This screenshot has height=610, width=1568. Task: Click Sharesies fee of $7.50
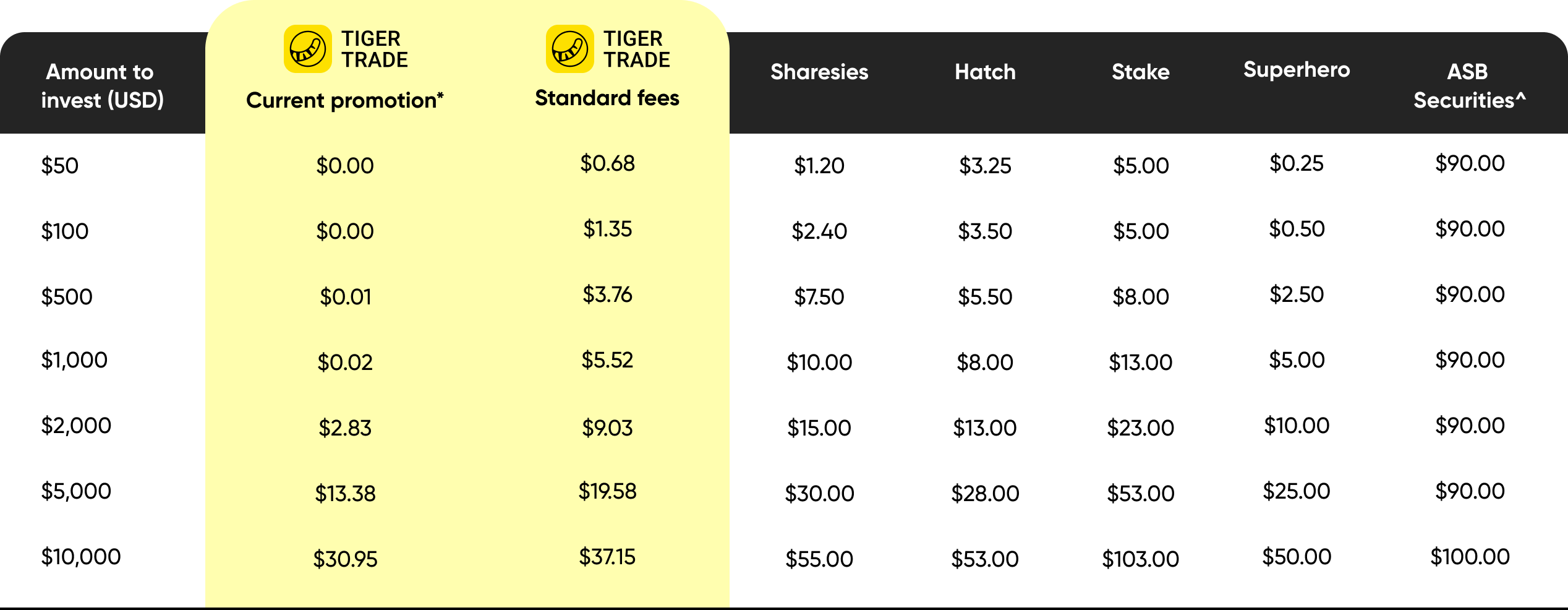click(x=819, y=297)
